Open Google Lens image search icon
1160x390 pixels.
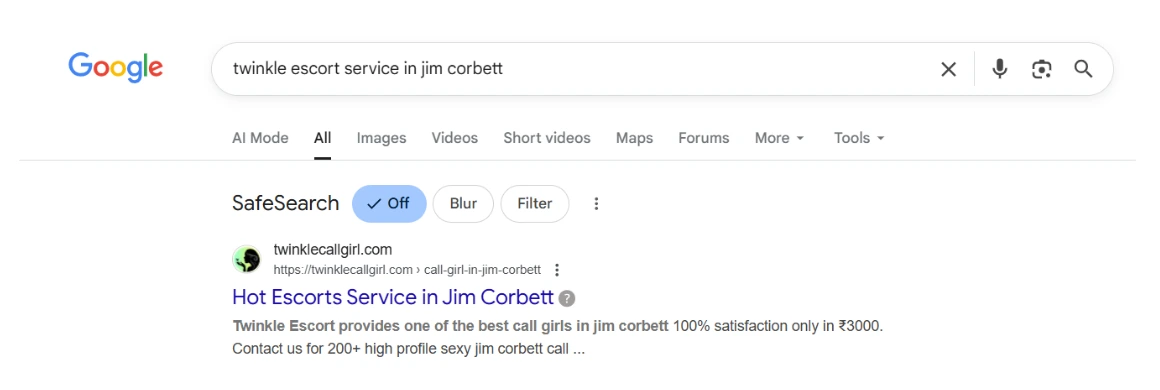click(x=1042, y=70)
